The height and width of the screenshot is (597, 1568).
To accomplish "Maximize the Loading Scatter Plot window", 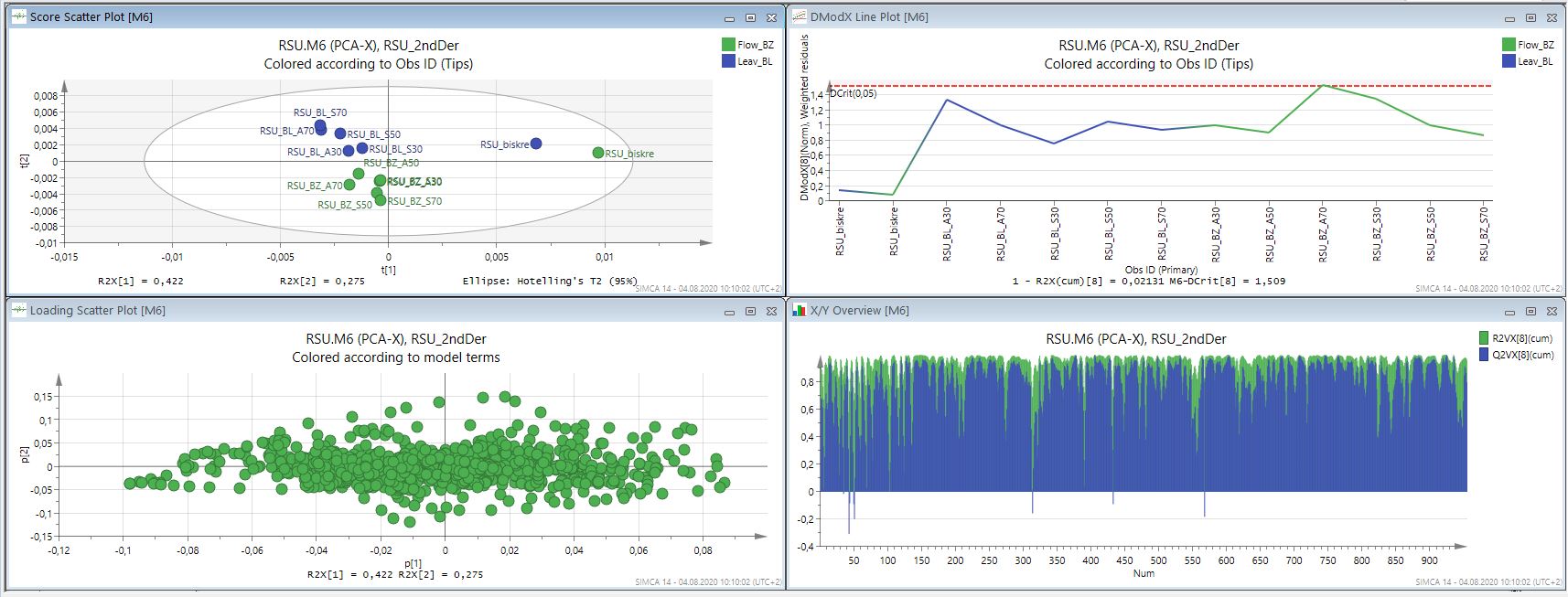I will click(750, 312).
